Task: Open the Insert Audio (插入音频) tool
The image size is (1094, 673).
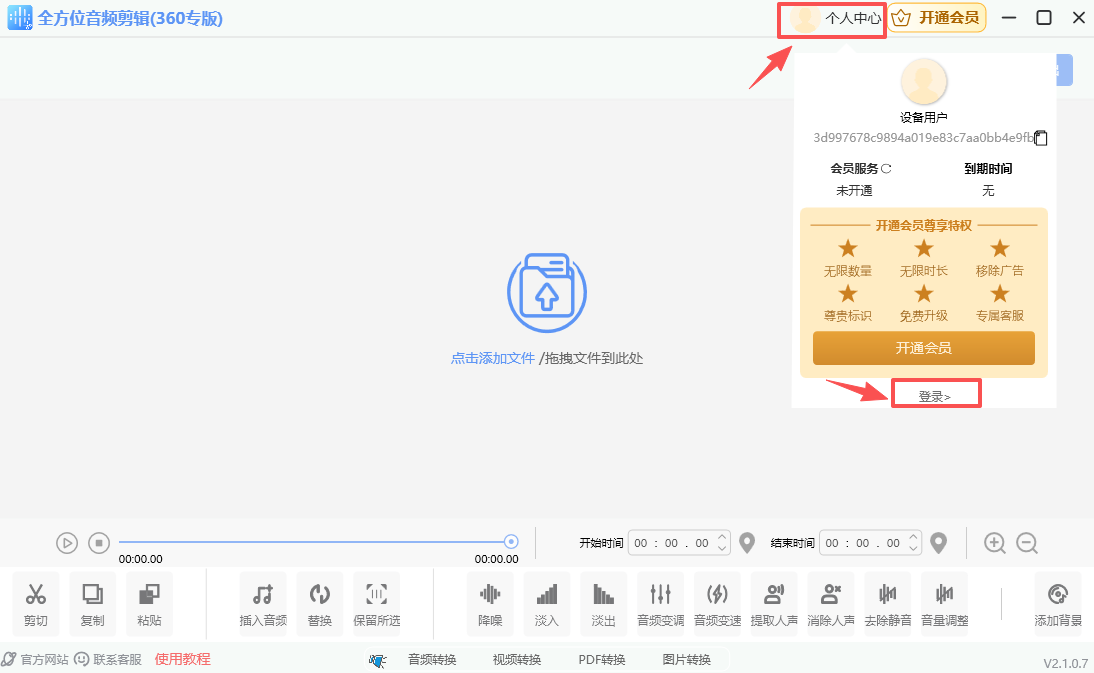Action: click(263, 603)
